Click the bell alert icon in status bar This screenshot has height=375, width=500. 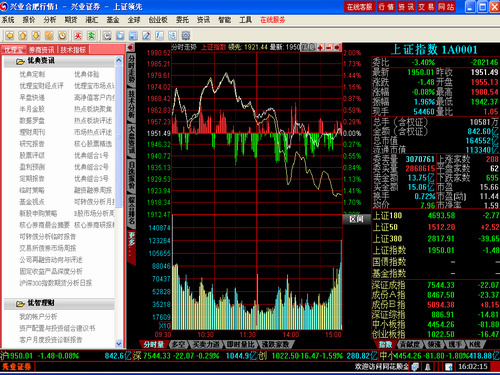pos(427,367)
